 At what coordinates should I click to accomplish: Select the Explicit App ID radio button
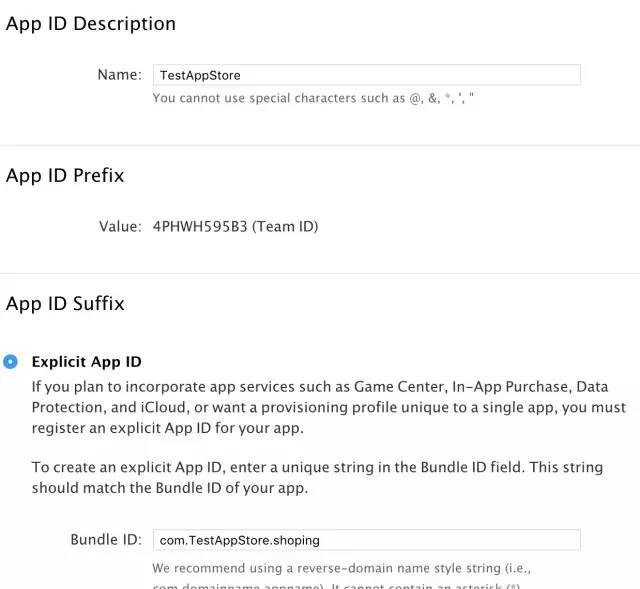click(x=10, y=362)
